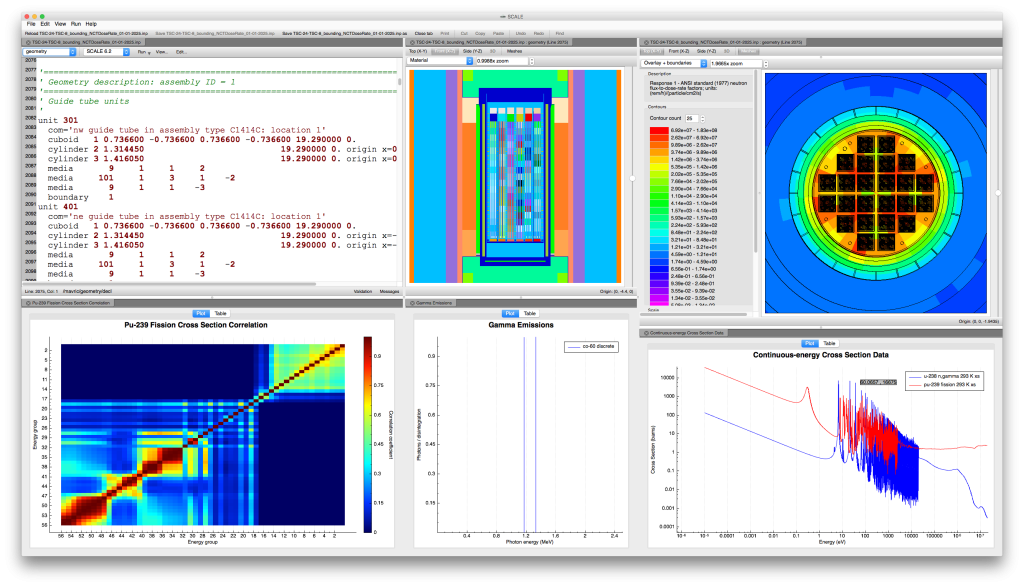Click the yellow 5.35e-05 contour swatch
Image resolution: width=1024 pixels, height=587 pixels.
(659, 167)
